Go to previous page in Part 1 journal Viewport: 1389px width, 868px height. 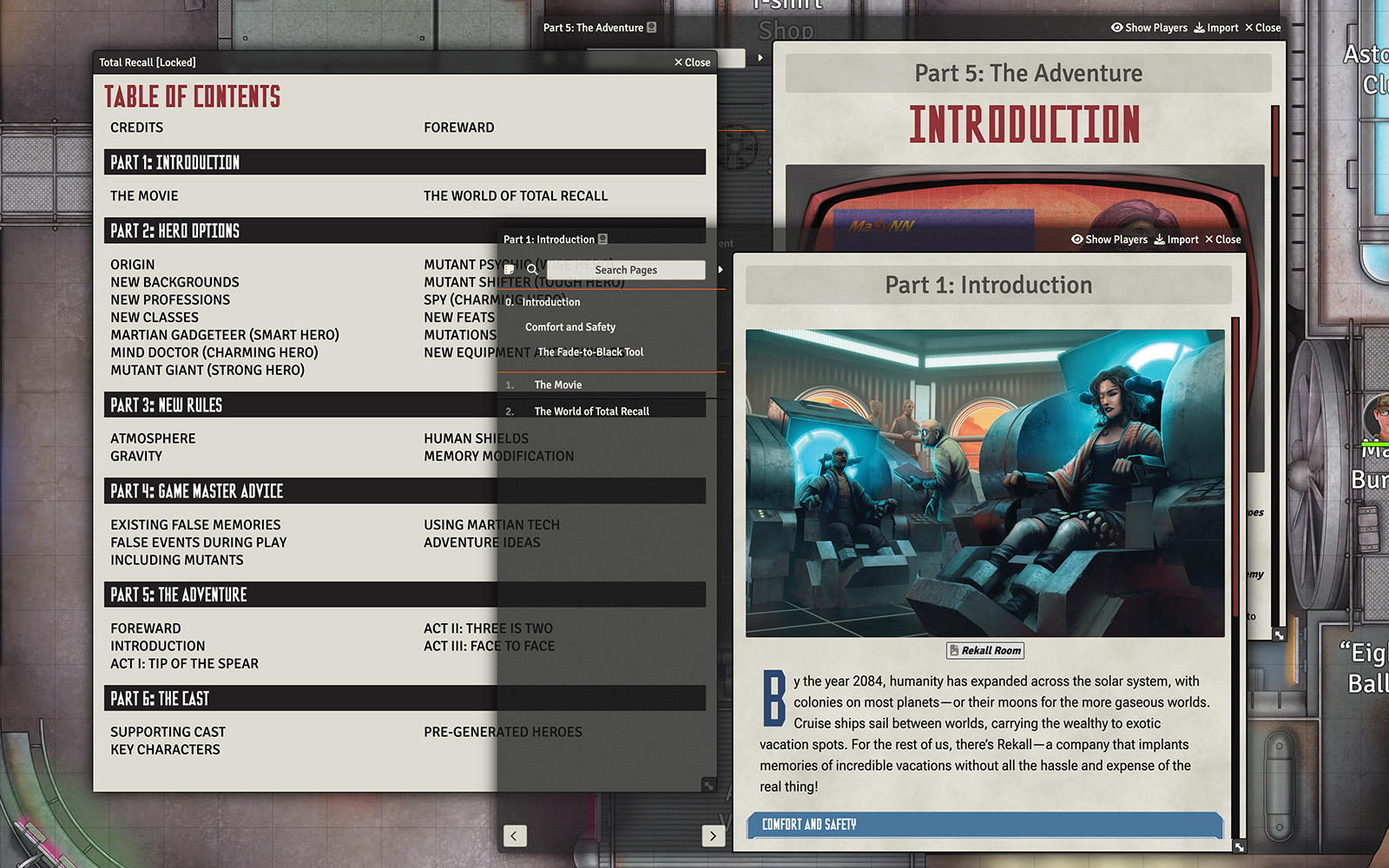point(515,836)
